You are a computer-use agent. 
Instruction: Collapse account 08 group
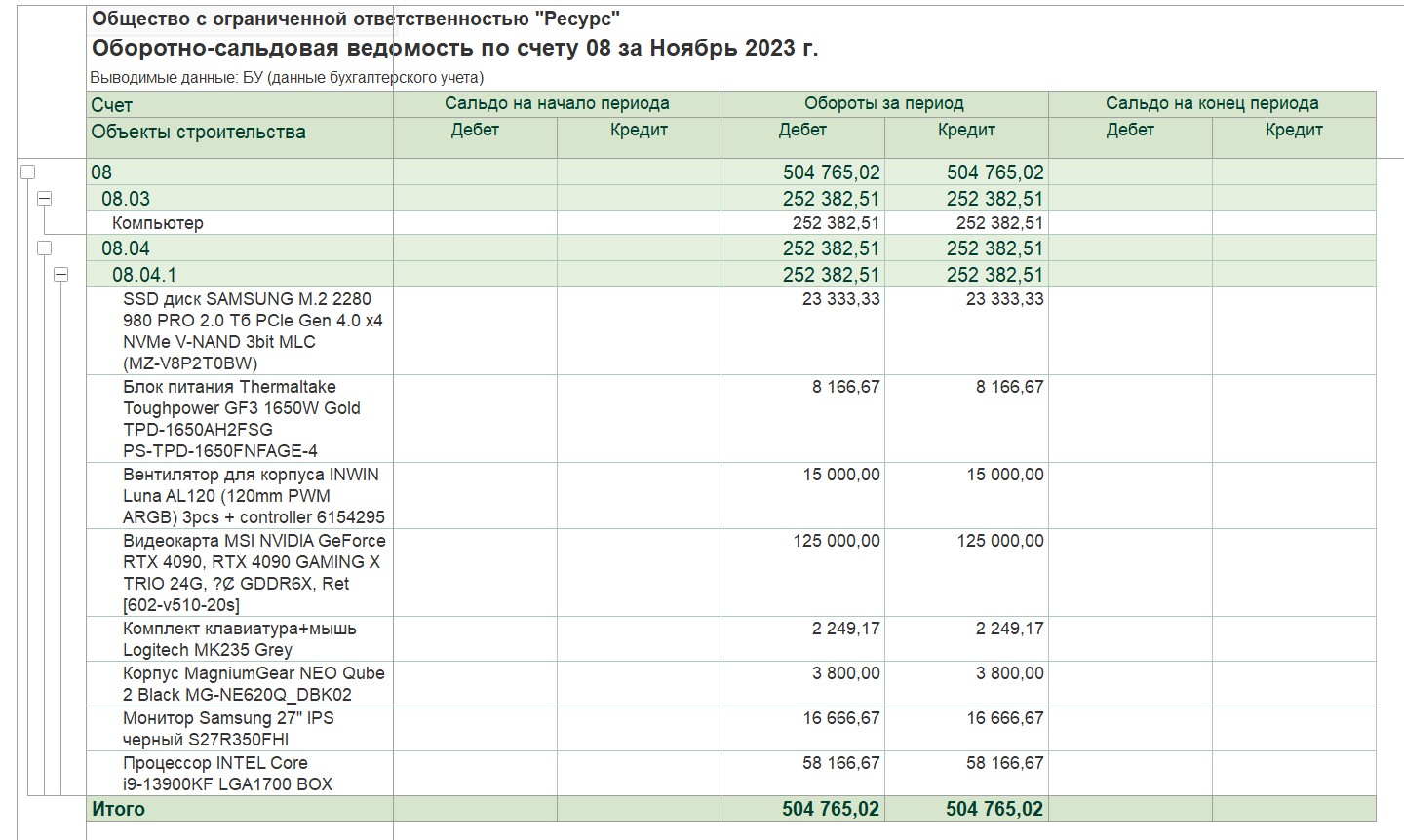coord(27,172)
